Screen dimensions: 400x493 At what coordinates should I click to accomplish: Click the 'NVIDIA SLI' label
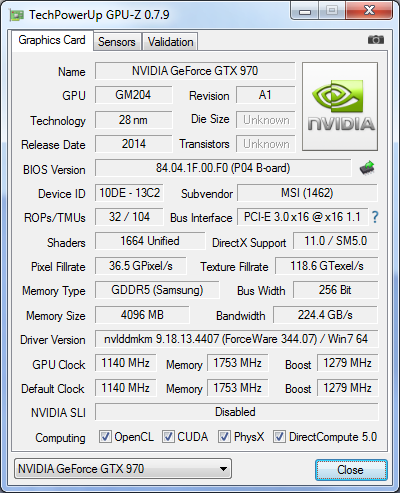[58, 413]
